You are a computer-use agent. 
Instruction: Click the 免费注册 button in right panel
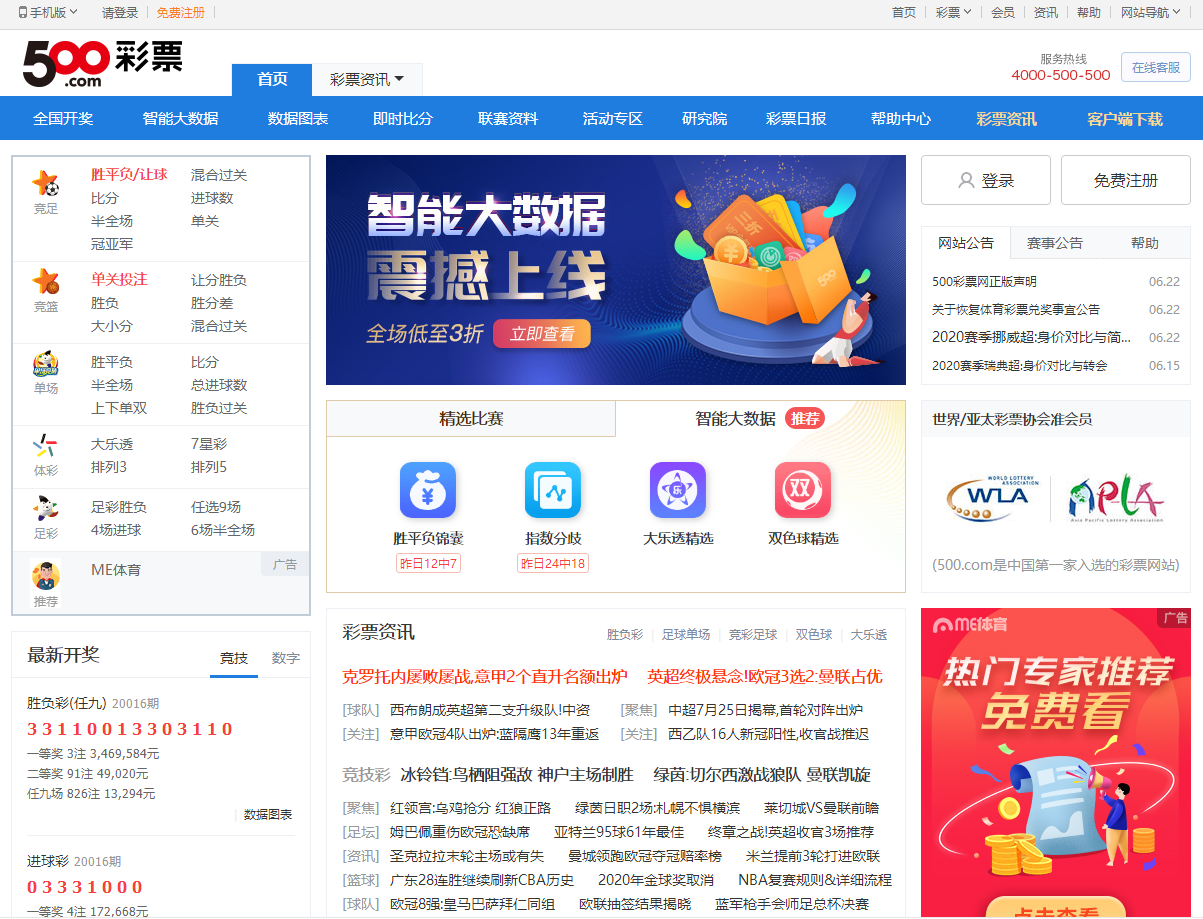click(x=1126, y=180)
